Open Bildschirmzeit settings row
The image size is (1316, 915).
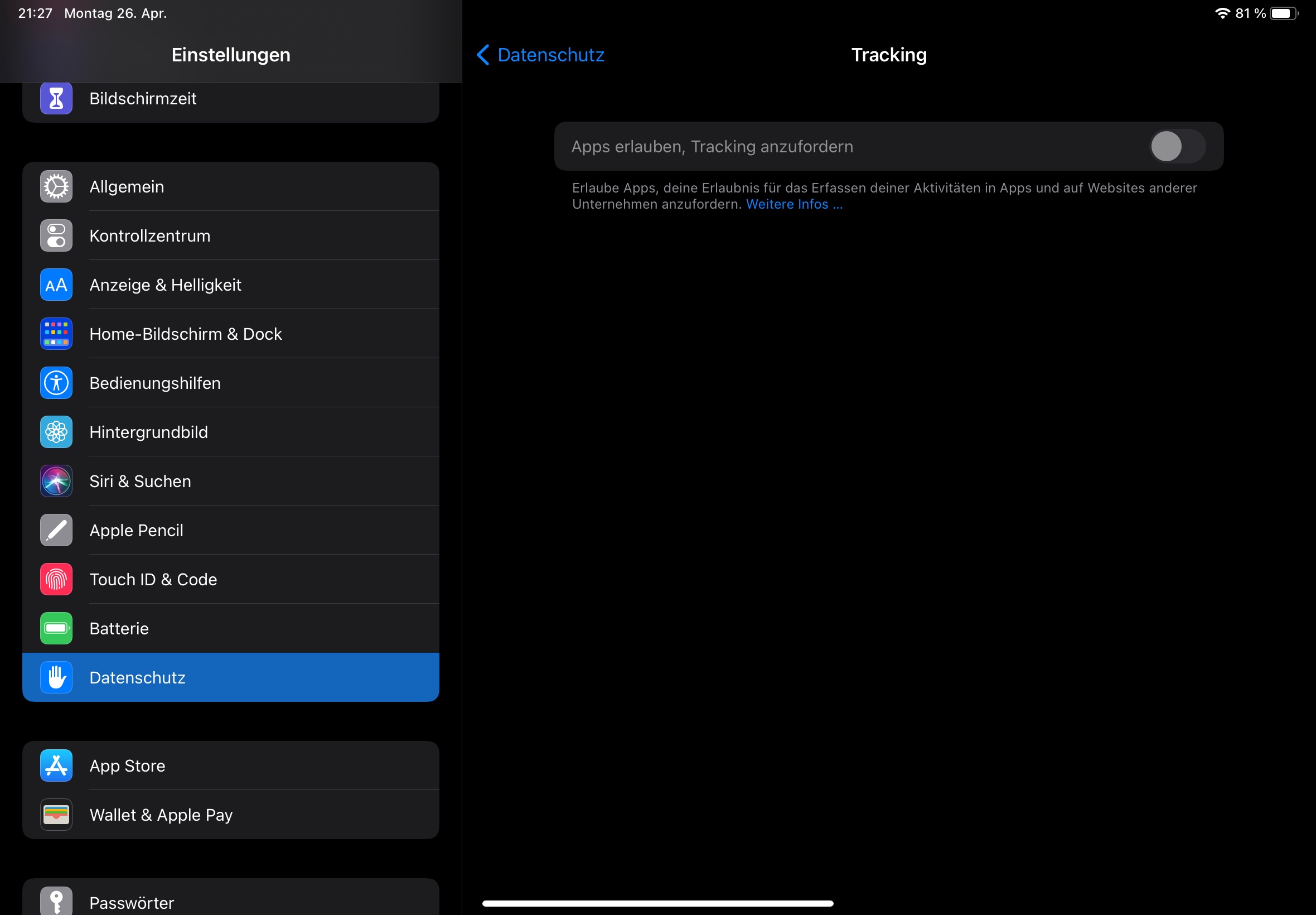point(230,99)
